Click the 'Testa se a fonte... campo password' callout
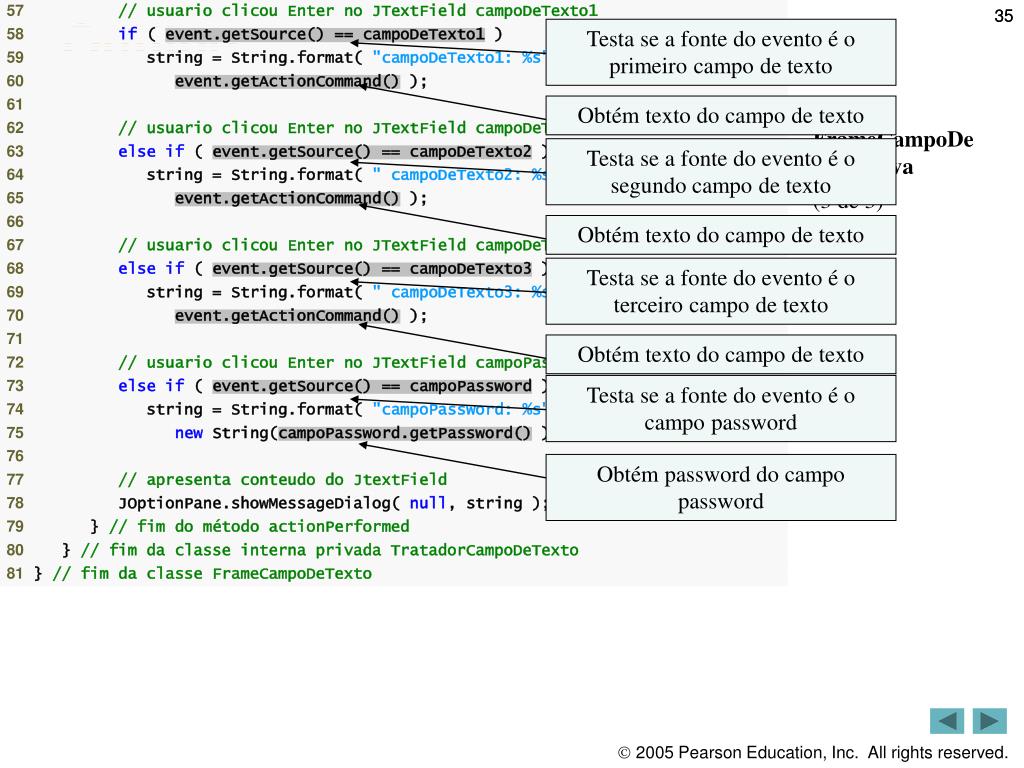1024x768 pixels. (x=720, y=408)
